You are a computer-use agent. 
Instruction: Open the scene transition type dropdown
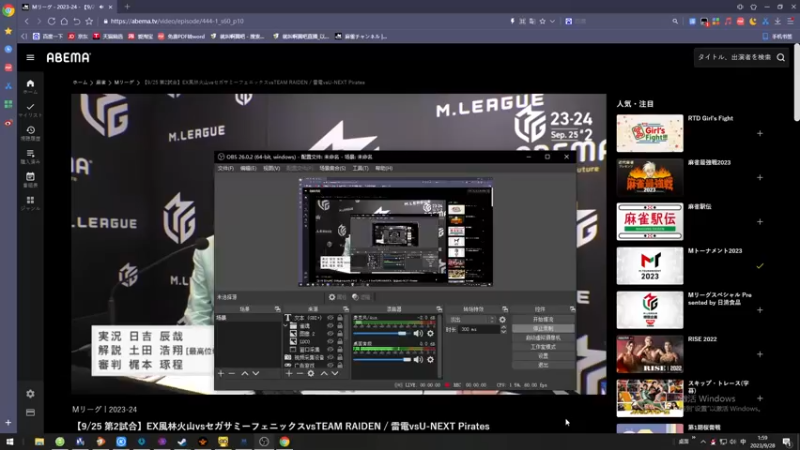coord(471,319)
